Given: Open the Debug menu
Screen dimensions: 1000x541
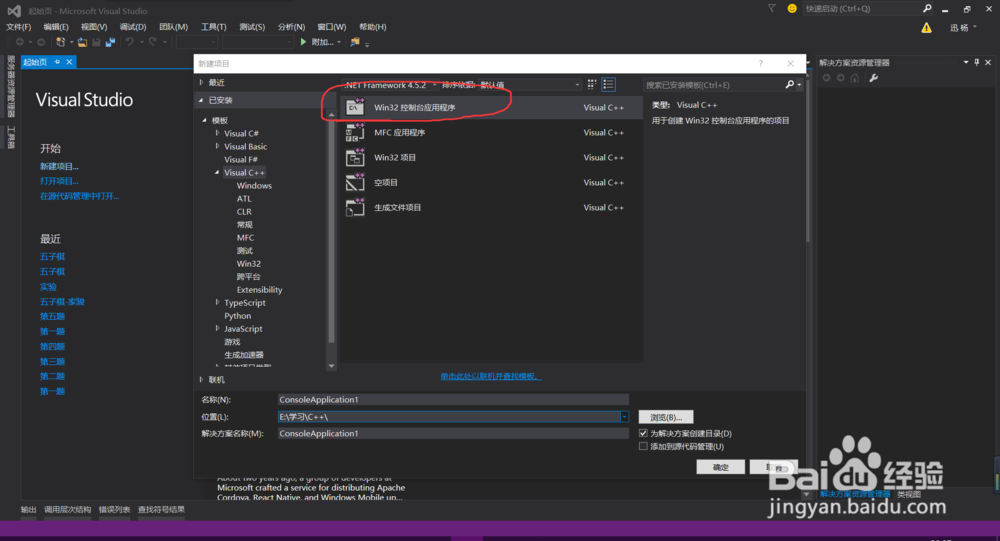Looking at the screenshot, I should [x=133, y=27].
